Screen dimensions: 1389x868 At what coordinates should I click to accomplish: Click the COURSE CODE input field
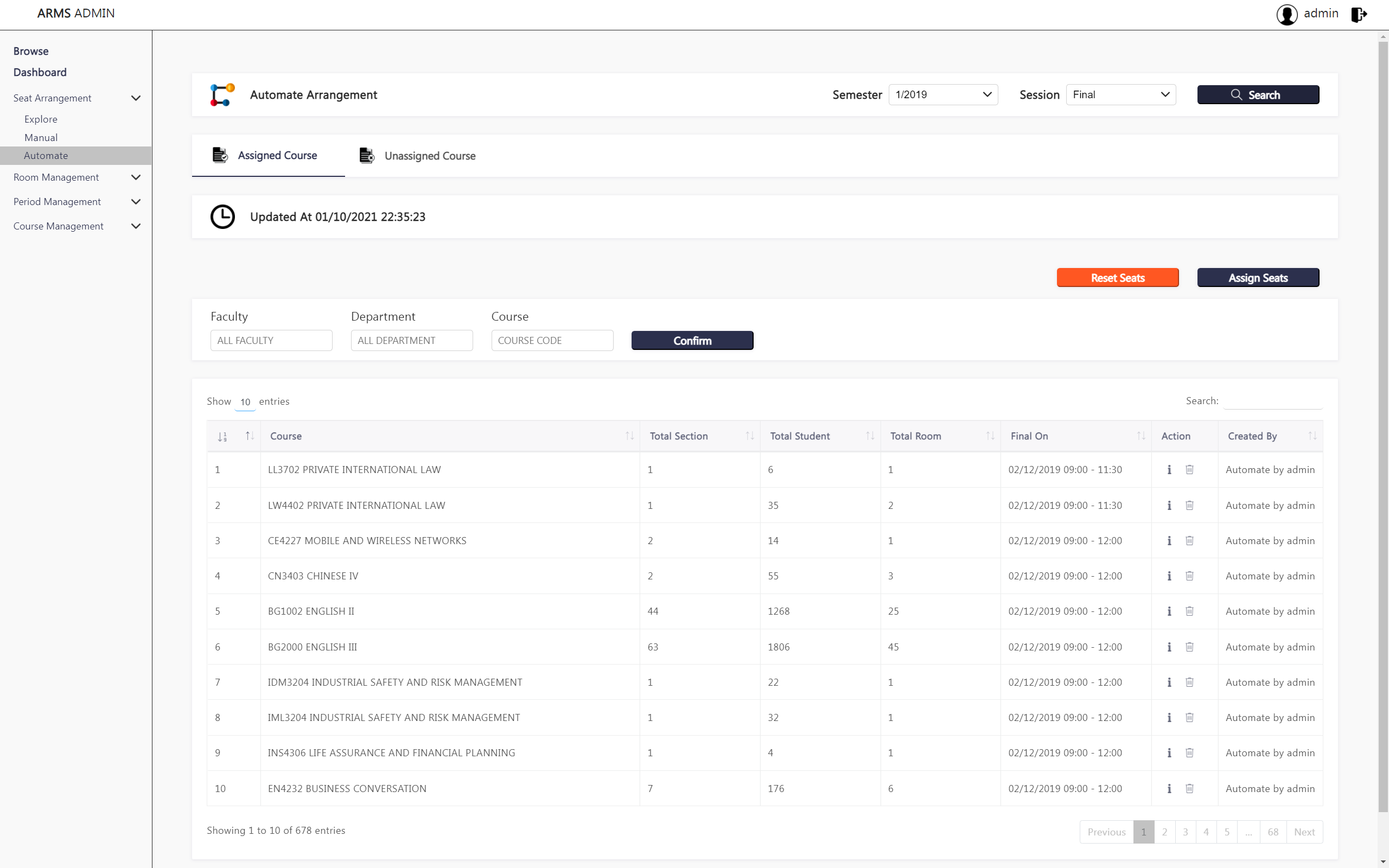[552, 341]
